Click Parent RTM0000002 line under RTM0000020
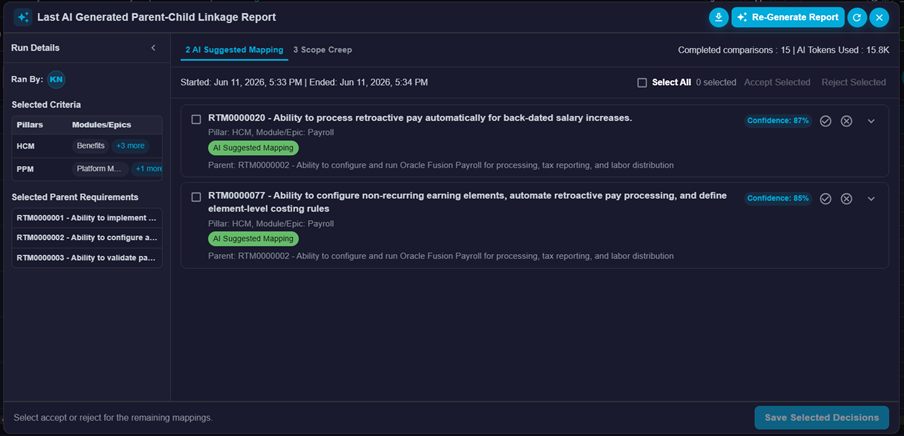This screenshot has width=904, height=436. 441,165
